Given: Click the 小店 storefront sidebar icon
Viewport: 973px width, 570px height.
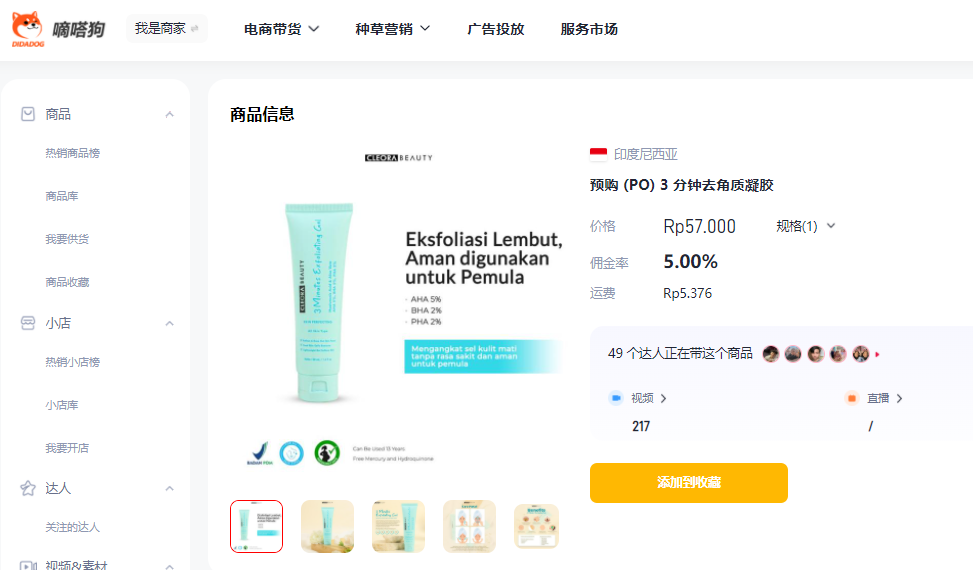Looking at the screenshot, I should [28, 323].
